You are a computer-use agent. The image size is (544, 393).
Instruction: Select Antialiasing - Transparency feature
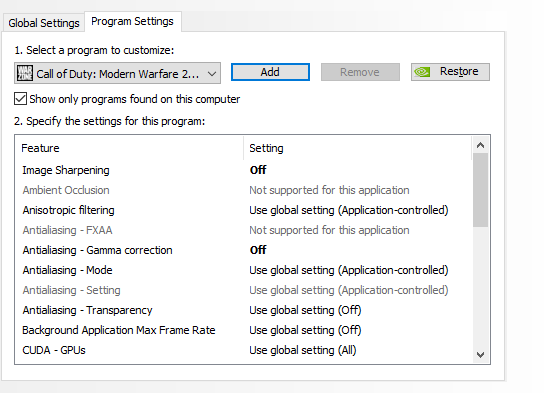click(x=87, y=310)
